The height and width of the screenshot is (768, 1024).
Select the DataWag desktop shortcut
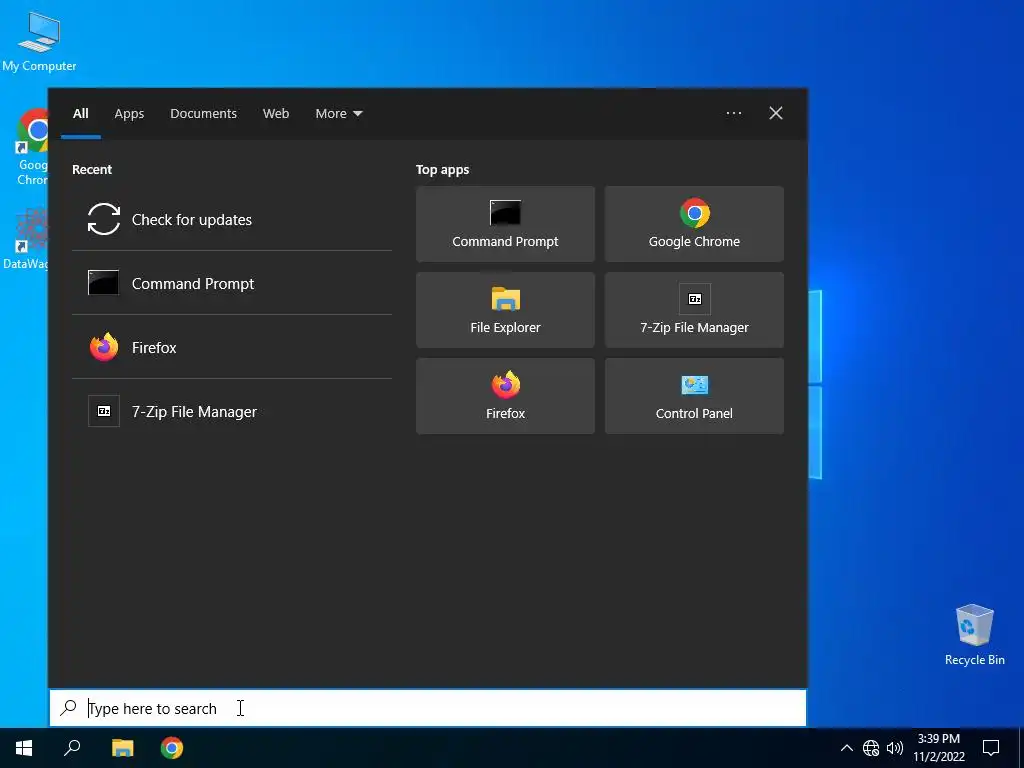25,239
